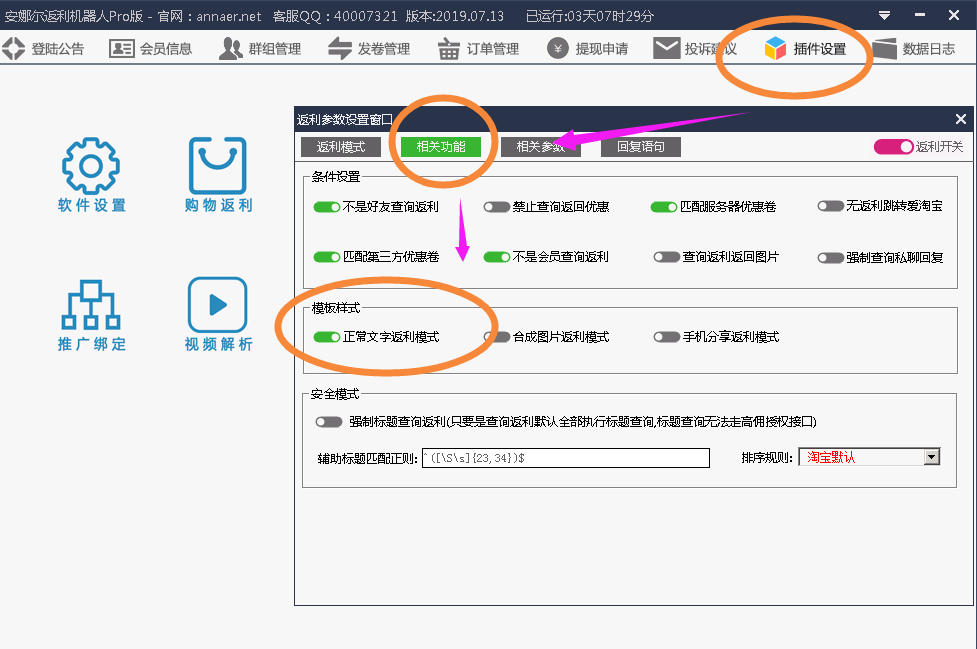
Task: Click the 购物返利 shopping bag icon
Action: pyautogui.click(x=217, y=166)
